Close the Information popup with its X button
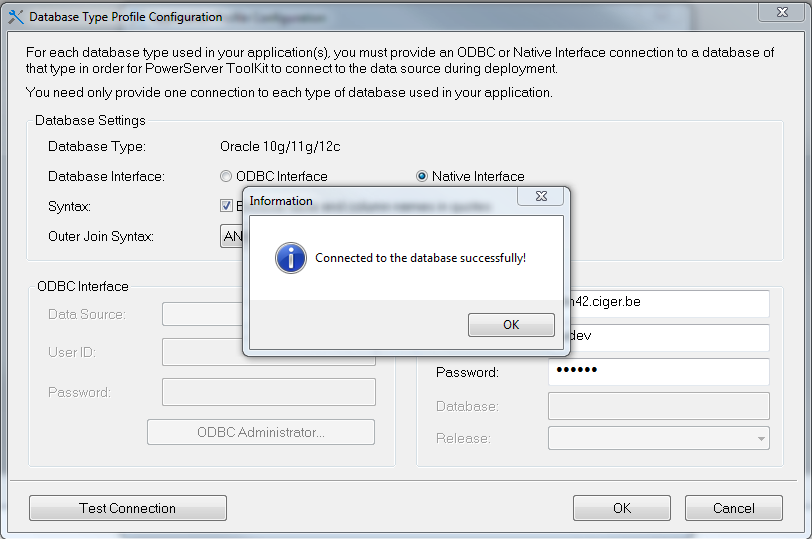Screen dimensions: 812x539 tap(539, 198)
